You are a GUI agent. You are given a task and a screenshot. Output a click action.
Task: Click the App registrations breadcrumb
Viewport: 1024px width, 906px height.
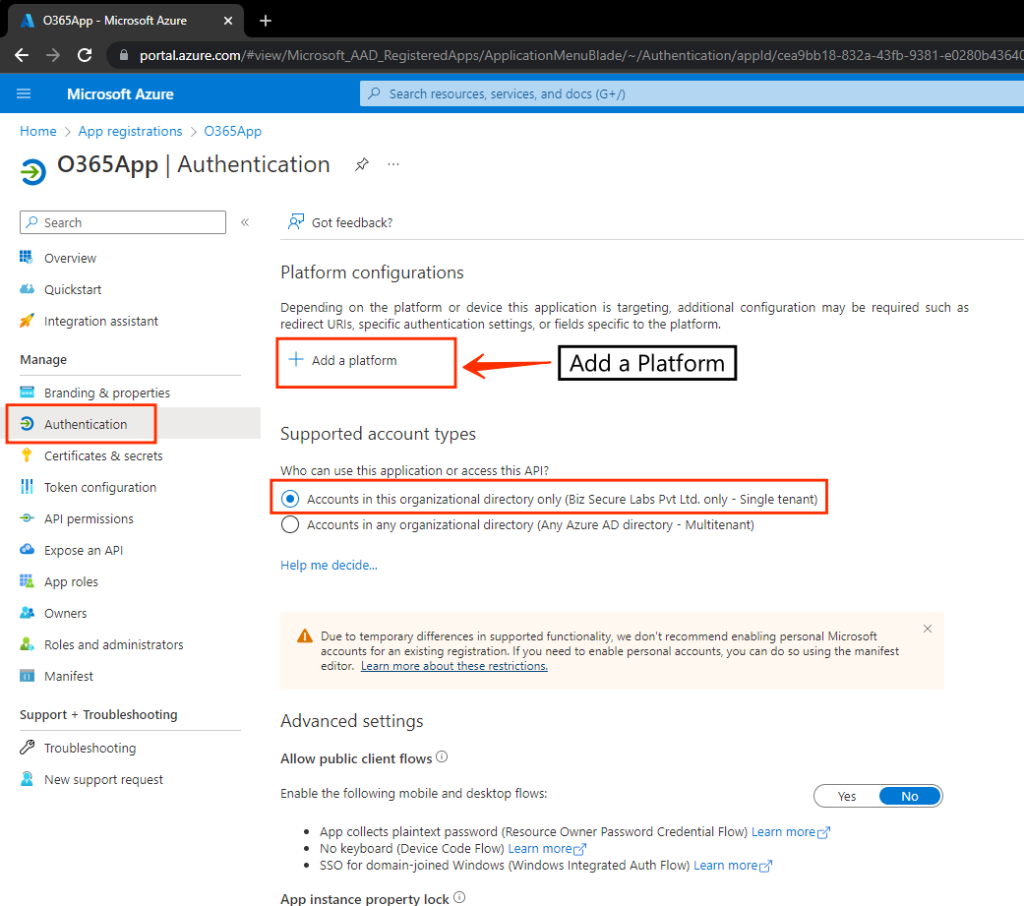tap(130, 131)
